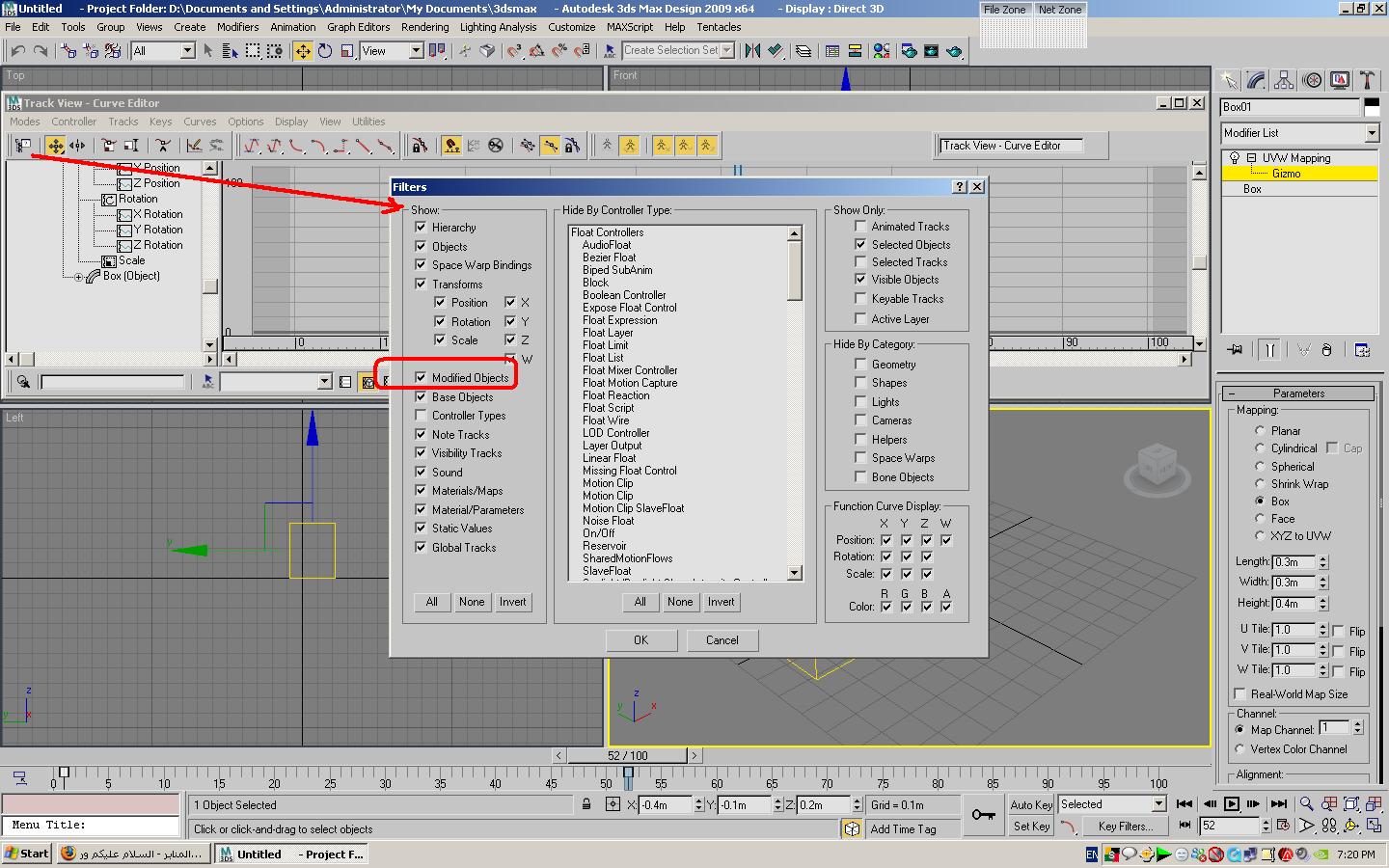Click OK in the Filters dialog
The image size is (1389, 868).
point(641,640)
